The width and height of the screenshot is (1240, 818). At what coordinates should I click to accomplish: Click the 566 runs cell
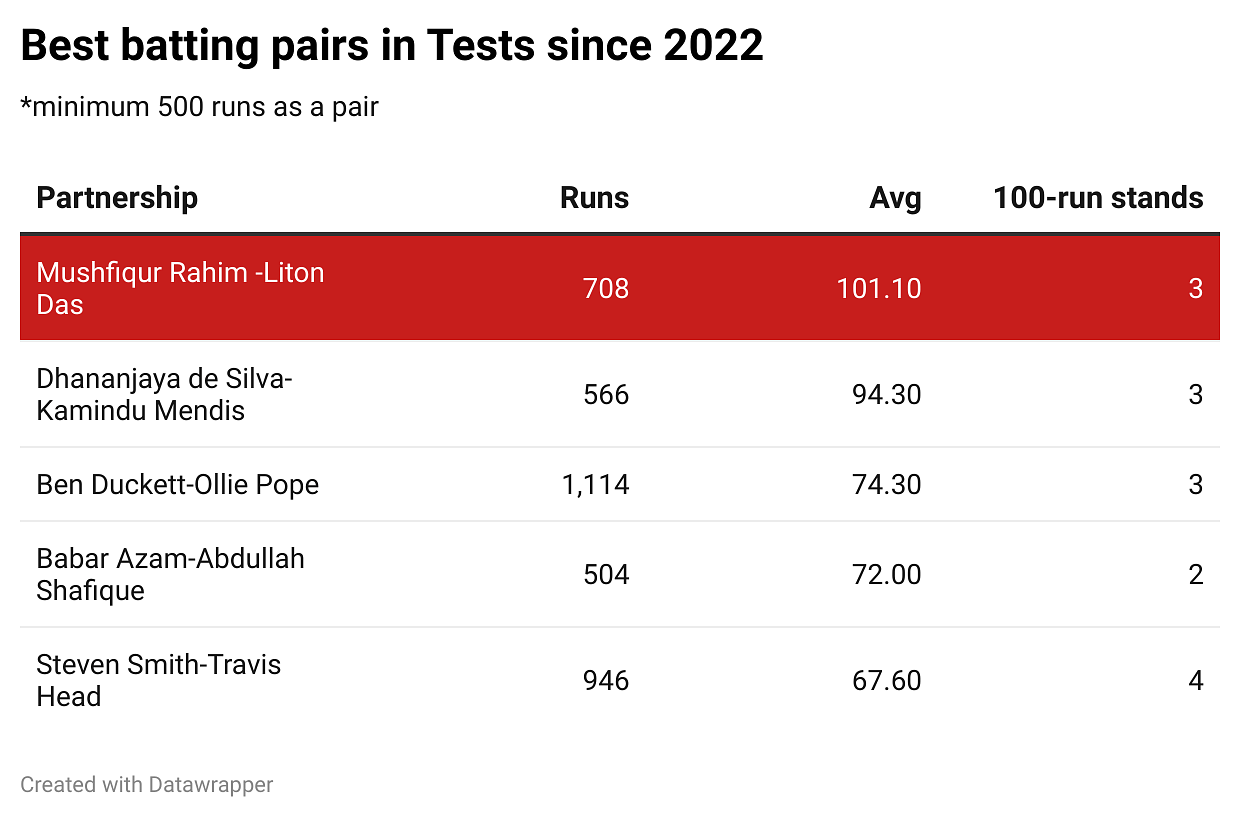pyautogui.click(x=606, y=395)
